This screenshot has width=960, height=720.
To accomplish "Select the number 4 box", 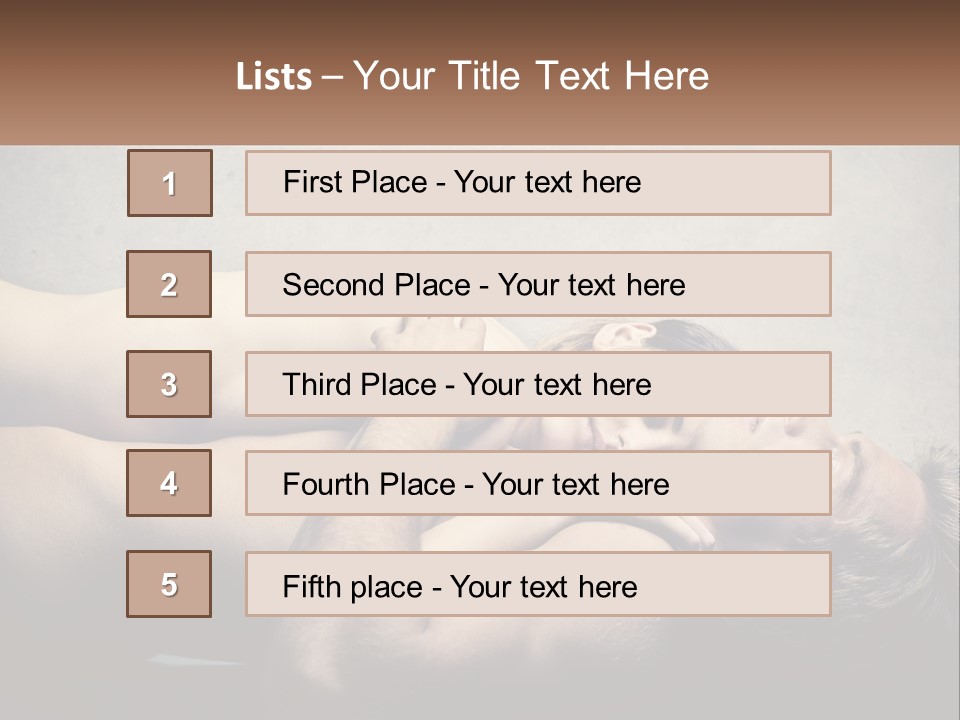I will click(x=169, y=483).
